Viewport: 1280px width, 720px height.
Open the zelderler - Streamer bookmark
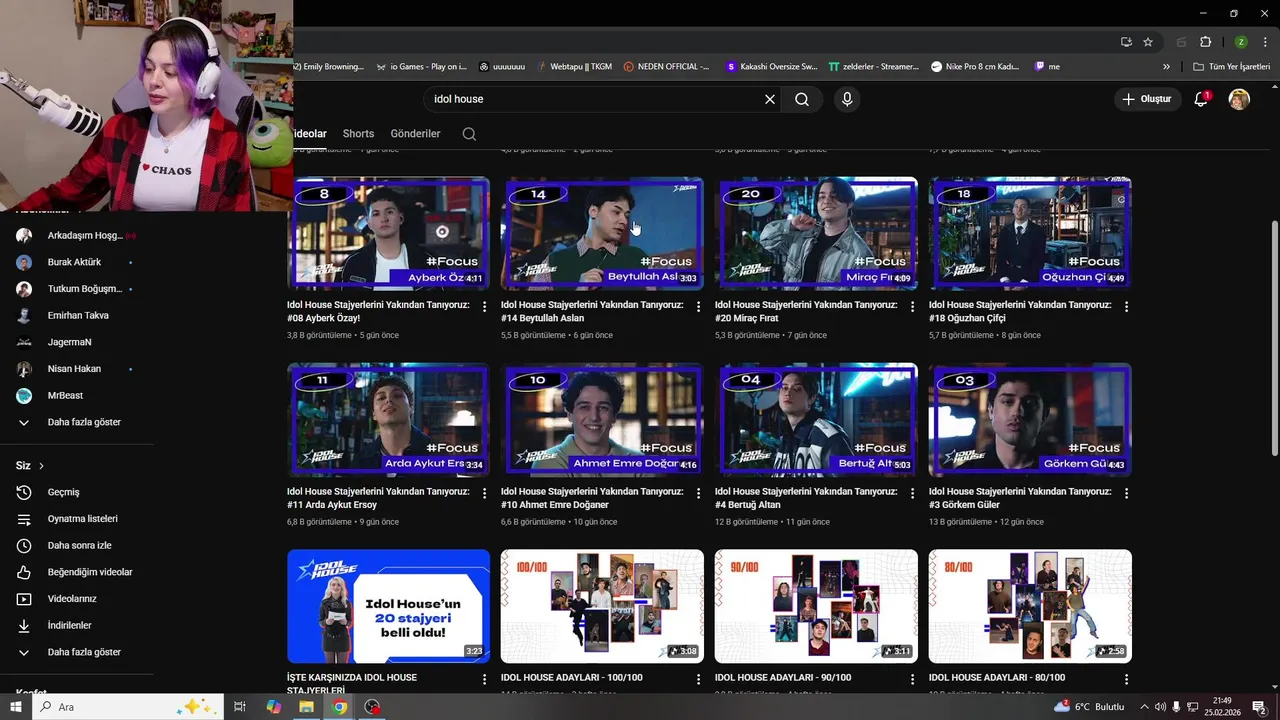[874, 67]
